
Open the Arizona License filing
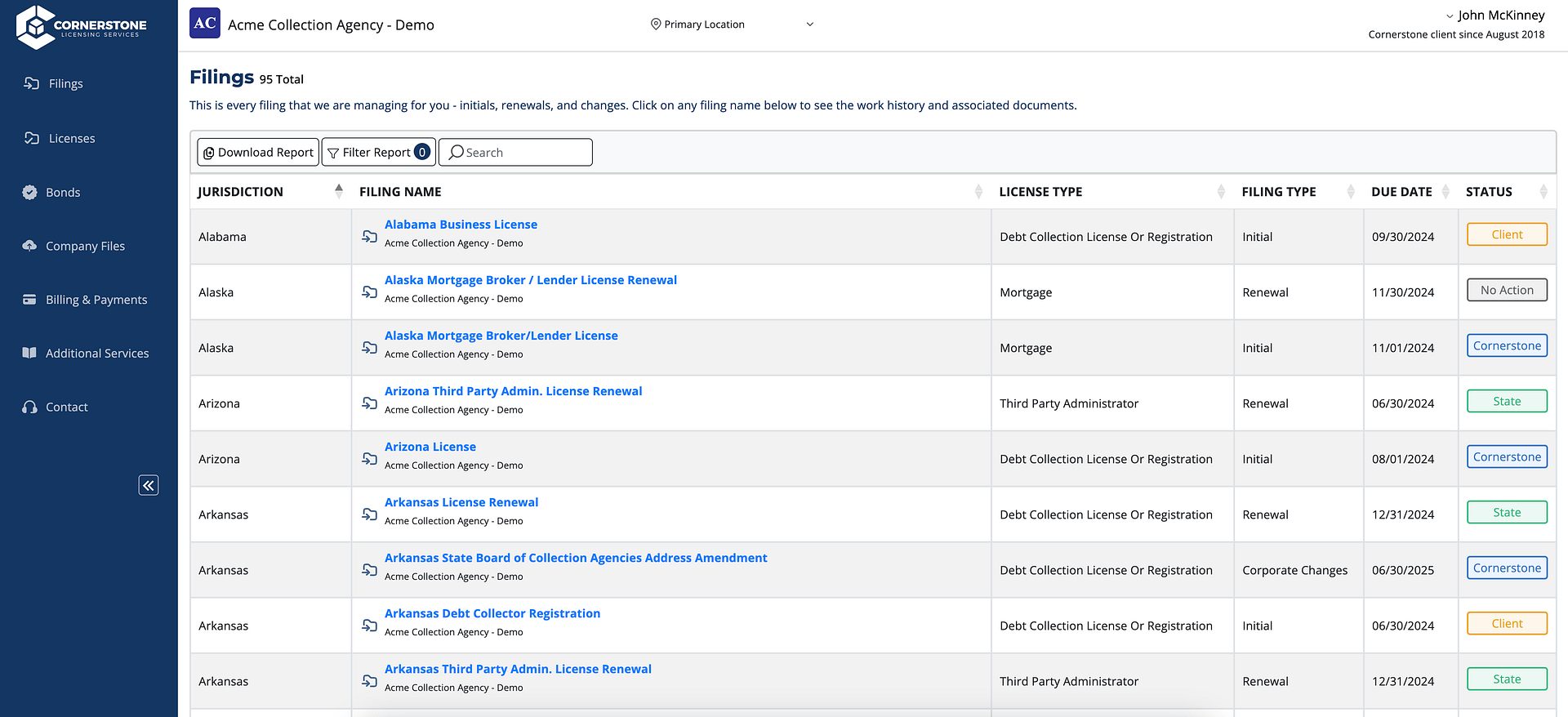pyautogui.click(x=430, y=447)
